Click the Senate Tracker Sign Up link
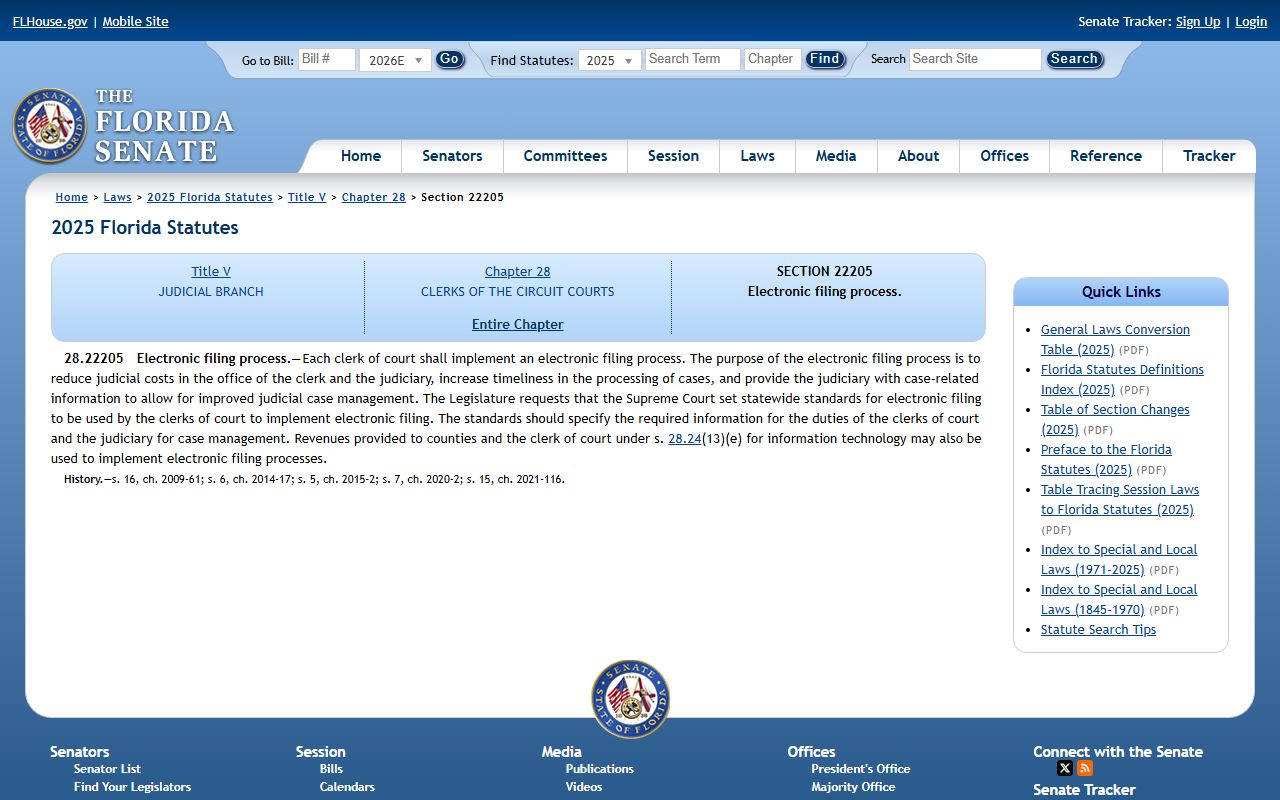Image resolution: width=1280 pixels, height=800 pixels. tap(1198, 21)
